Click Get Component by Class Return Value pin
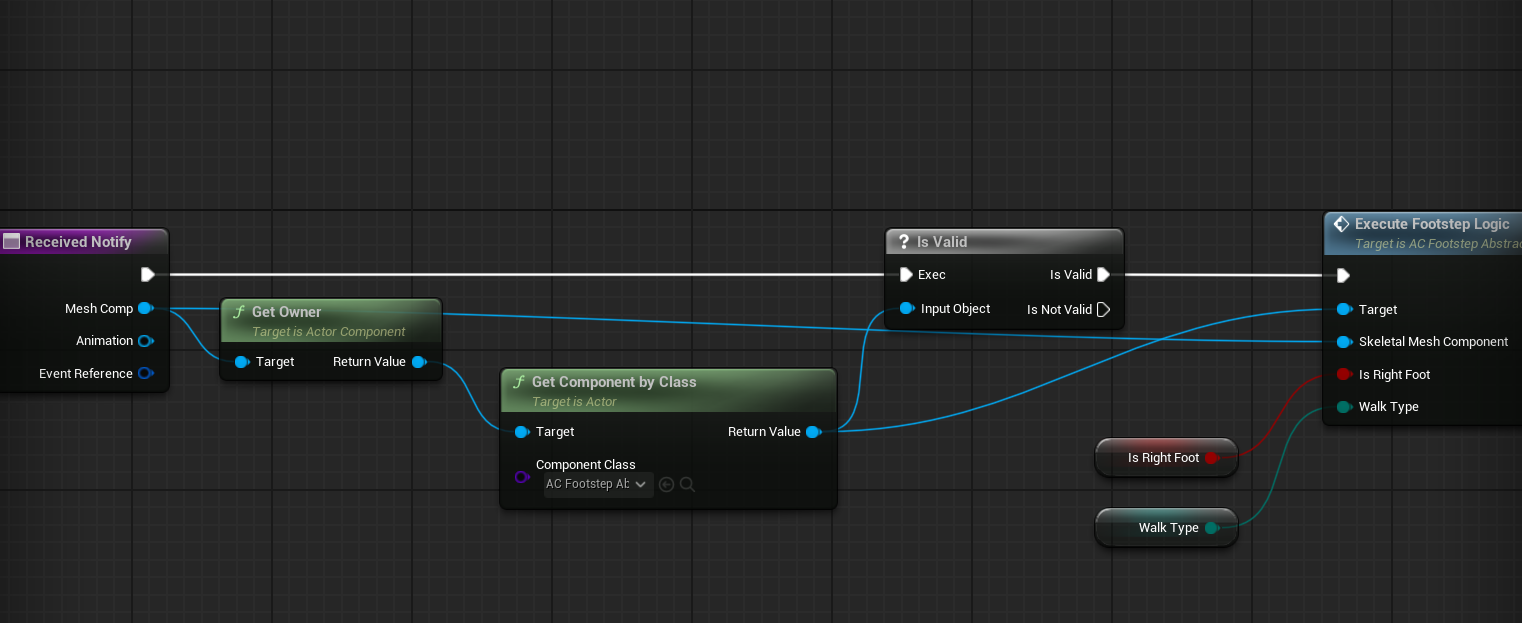Screen dimensions: 1522x623 813,432
